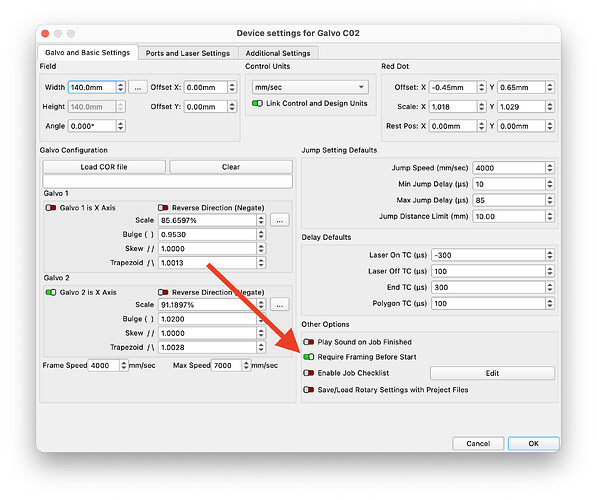Open the Additional Settings tab
Screen dimensions: 597x500
(278, 53)
